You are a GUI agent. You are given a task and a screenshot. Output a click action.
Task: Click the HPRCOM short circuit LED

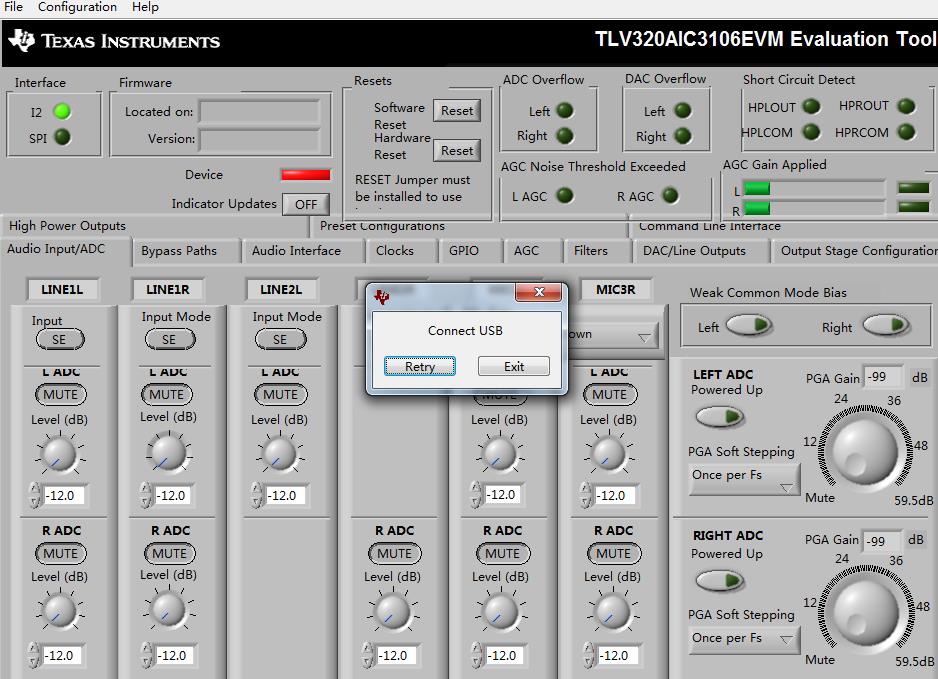tap(907, 132)
